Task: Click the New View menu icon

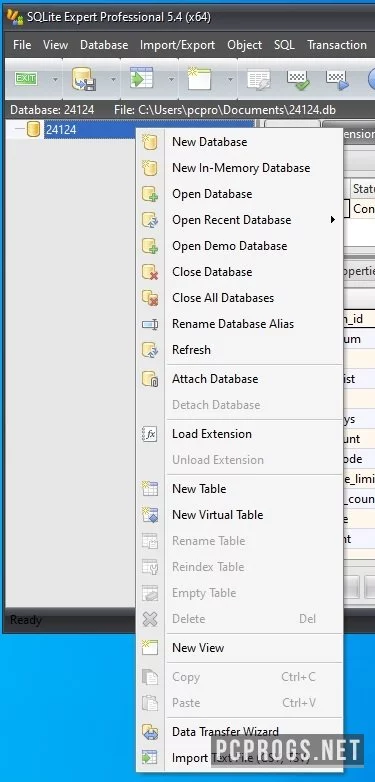Action: (150, 648)
